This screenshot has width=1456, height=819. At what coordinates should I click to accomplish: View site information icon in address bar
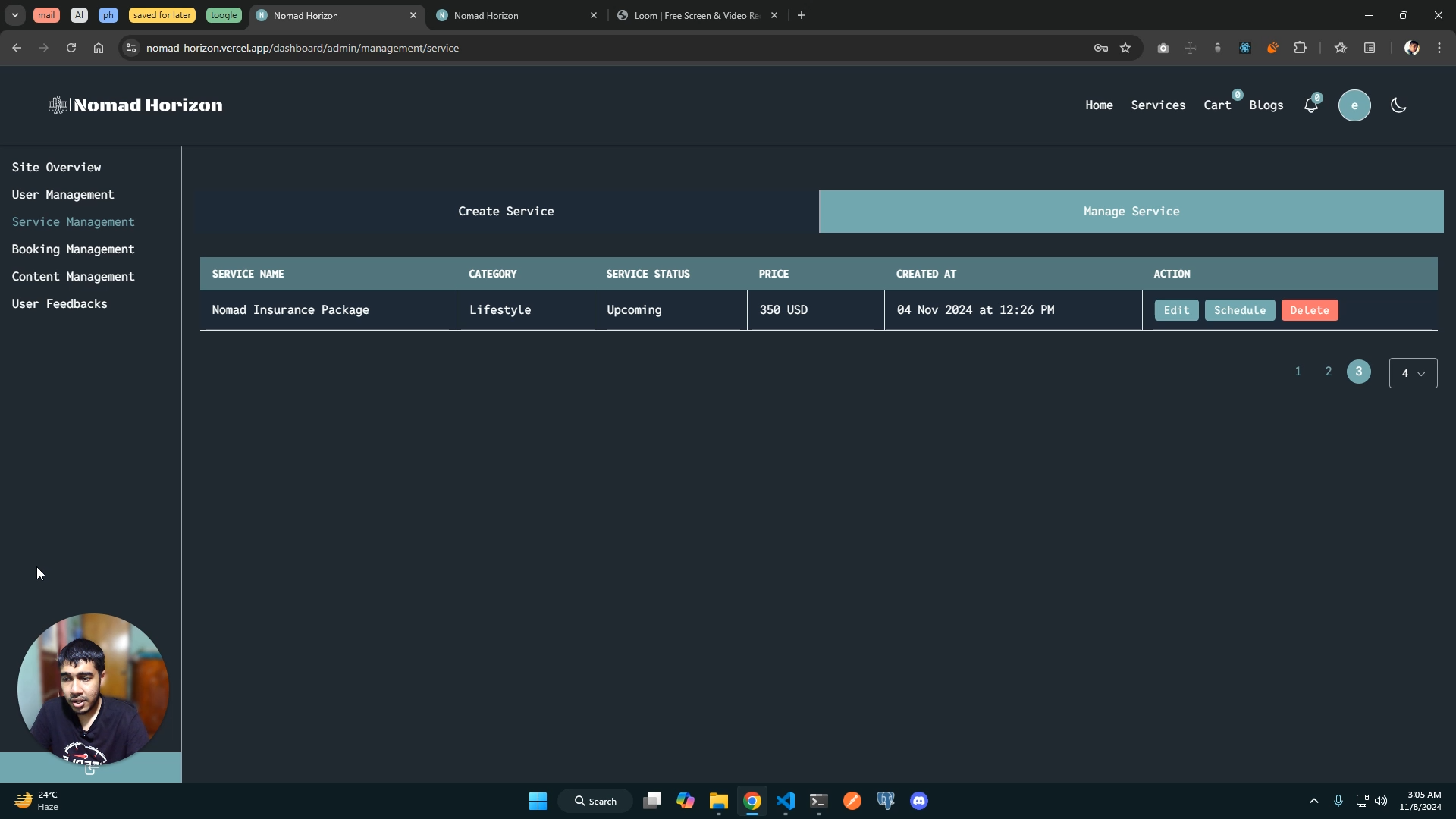pyautogui.click(x=131, y=48)
